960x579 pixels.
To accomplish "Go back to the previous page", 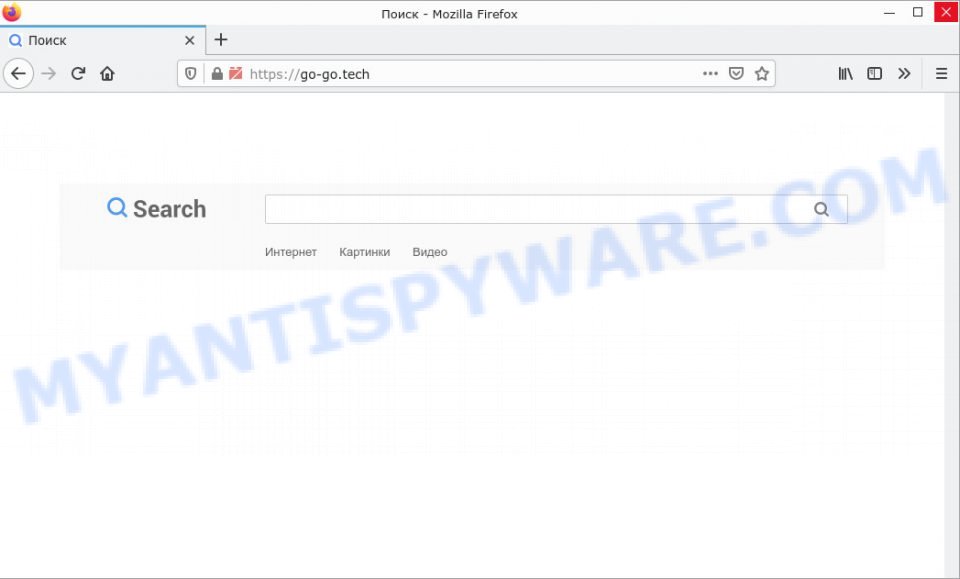I will [18, 74].
